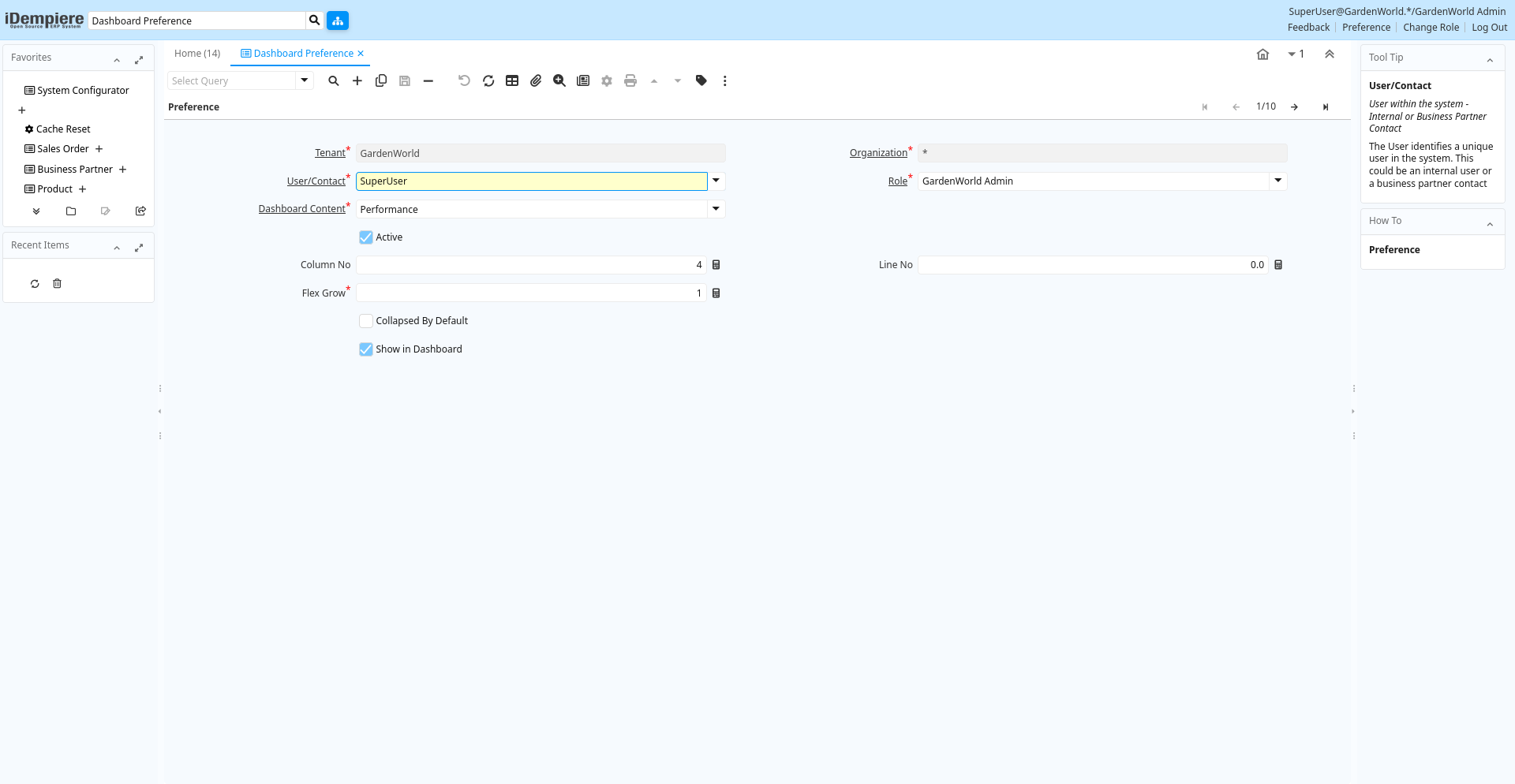This screenshot has height=784, width=1515.
Task: Delete record using the minus icon
Action: click(x=428, y=80)
